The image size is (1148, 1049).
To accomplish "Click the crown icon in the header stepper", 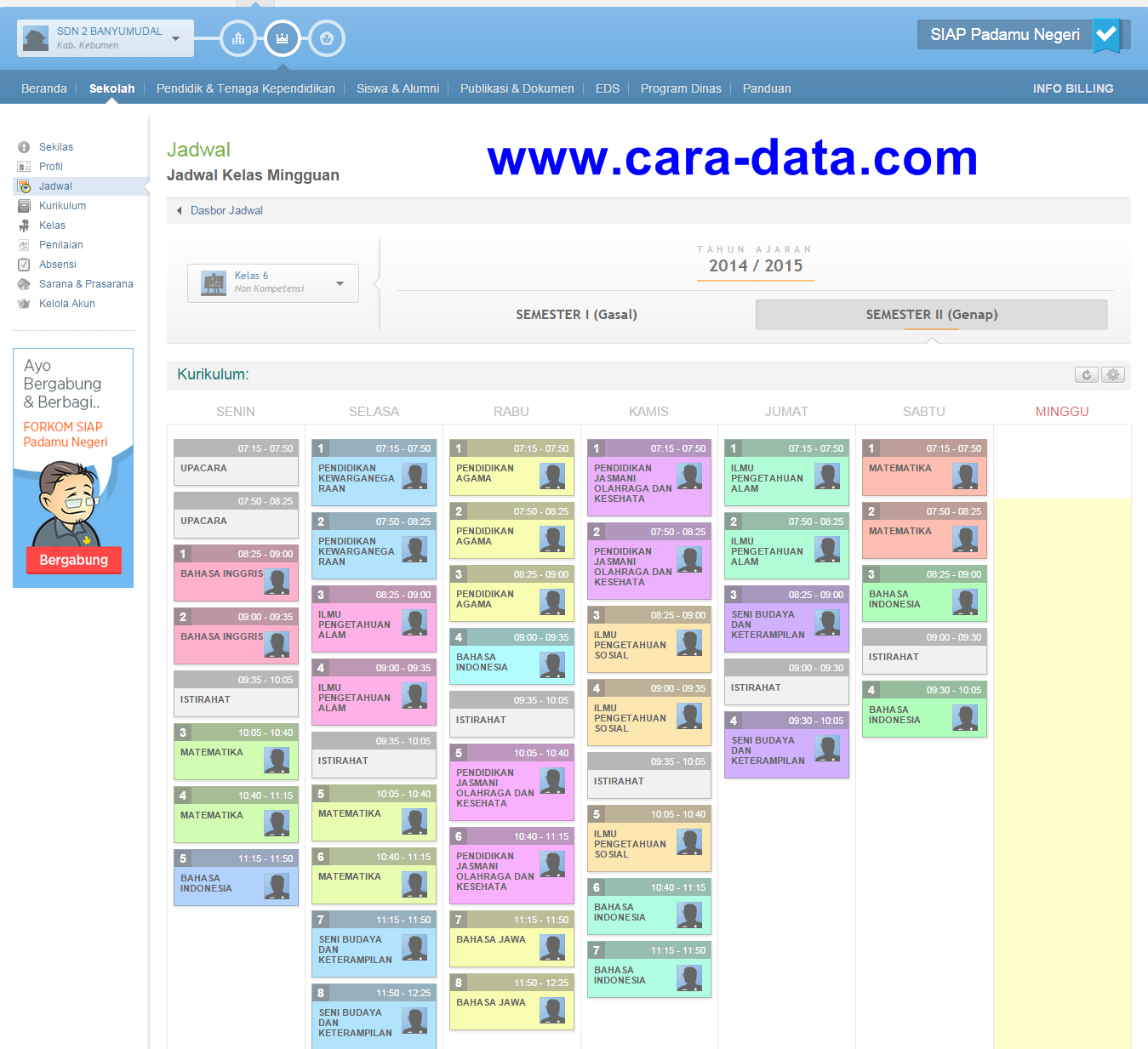I will pyautogui.click(x=283, y=37).
